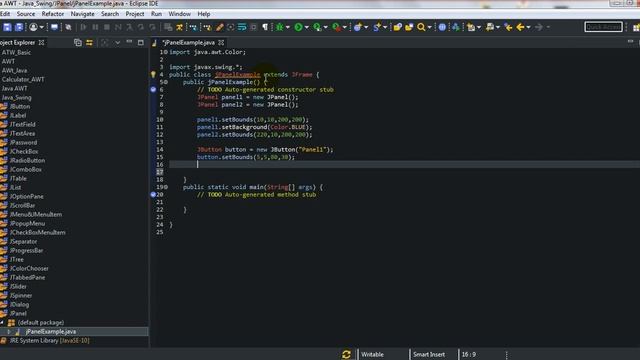Click the yellow Back arrow icon
640x360 pixels.
coord(520,27)
